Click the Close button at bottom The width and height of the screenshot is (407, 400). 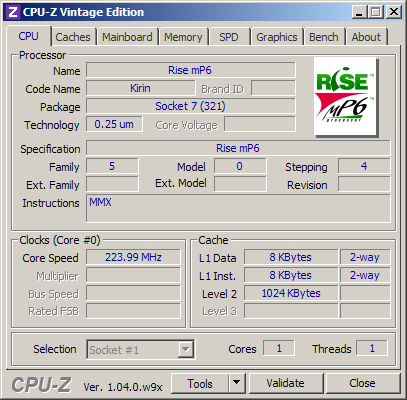[x=362, y=384]
